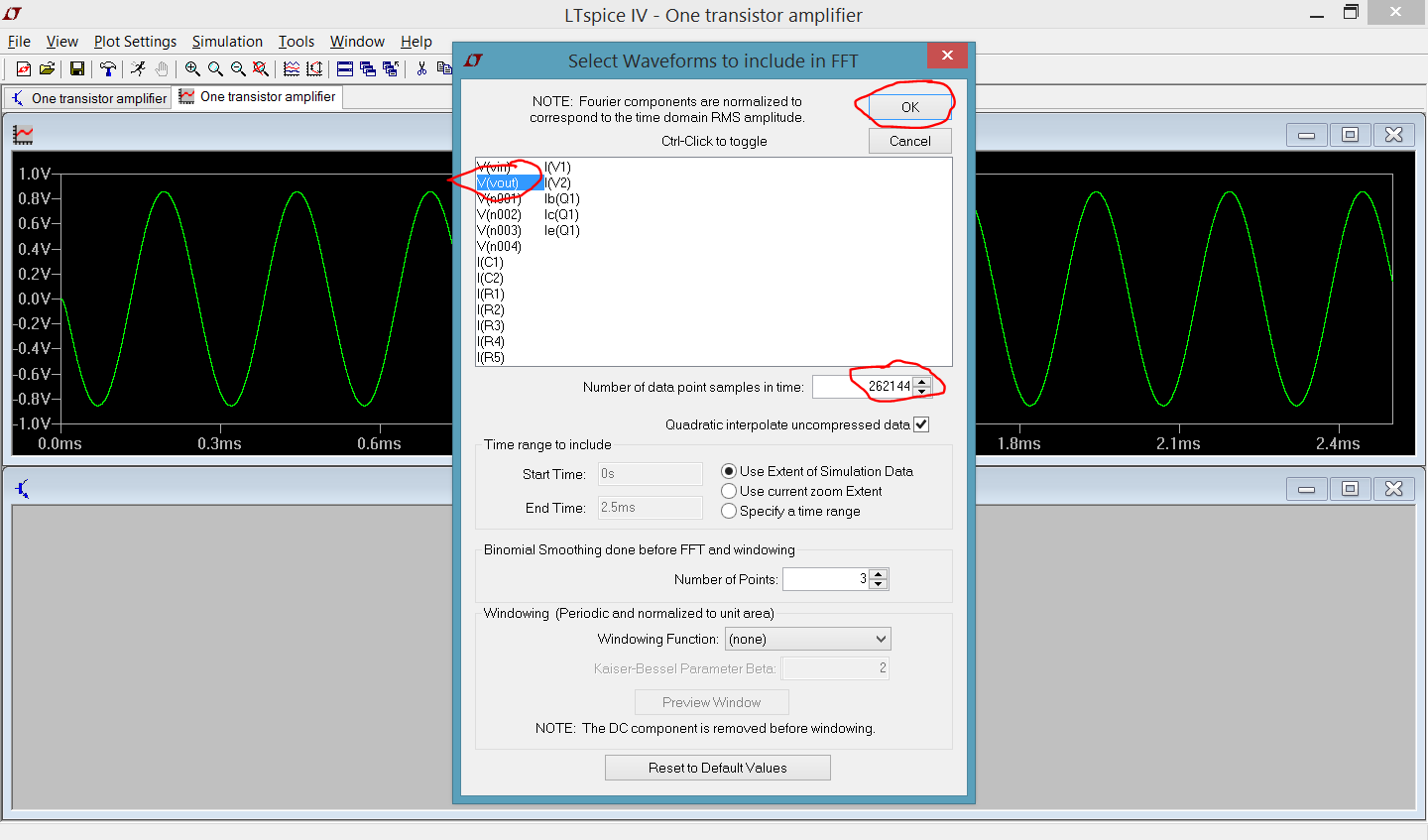This screenshot has width=1428, height=840.
Task: Tile windows horizontally icon
Action: [x=345, y=68]
